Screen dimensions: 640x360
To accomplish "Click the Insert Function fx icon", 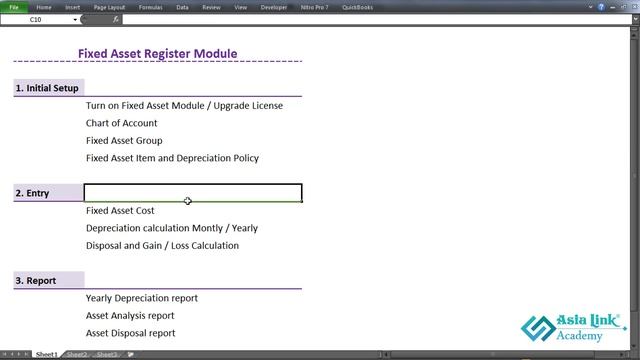I will coord(116,19).
